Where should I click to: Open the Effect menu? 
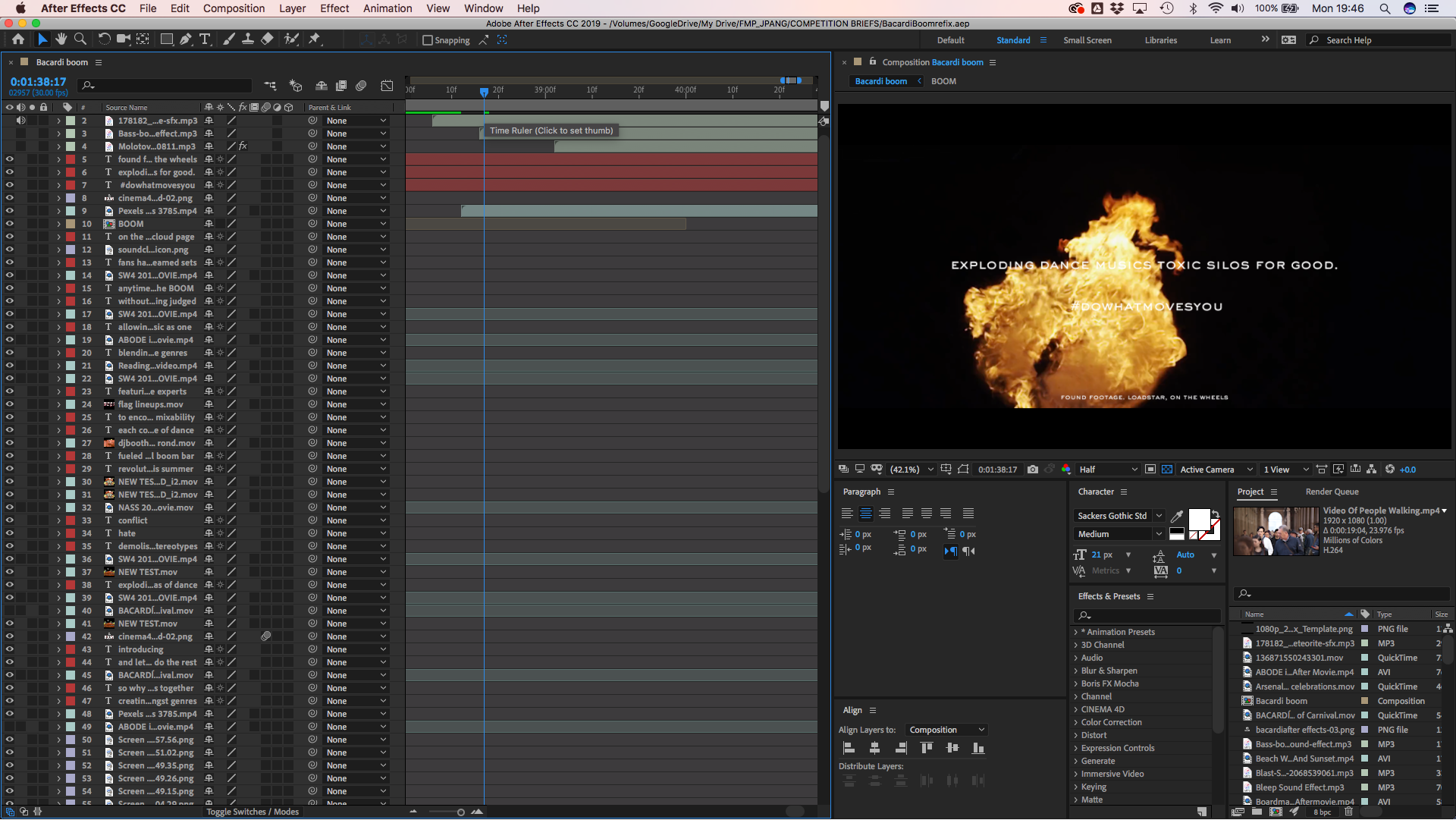(x=334, y=8)
